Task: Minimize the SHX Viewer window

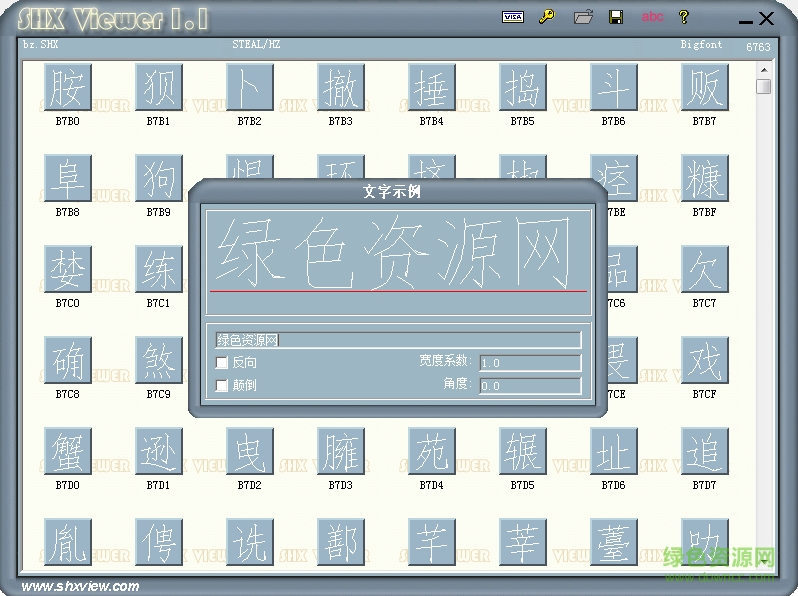Action: pos(746,21)
